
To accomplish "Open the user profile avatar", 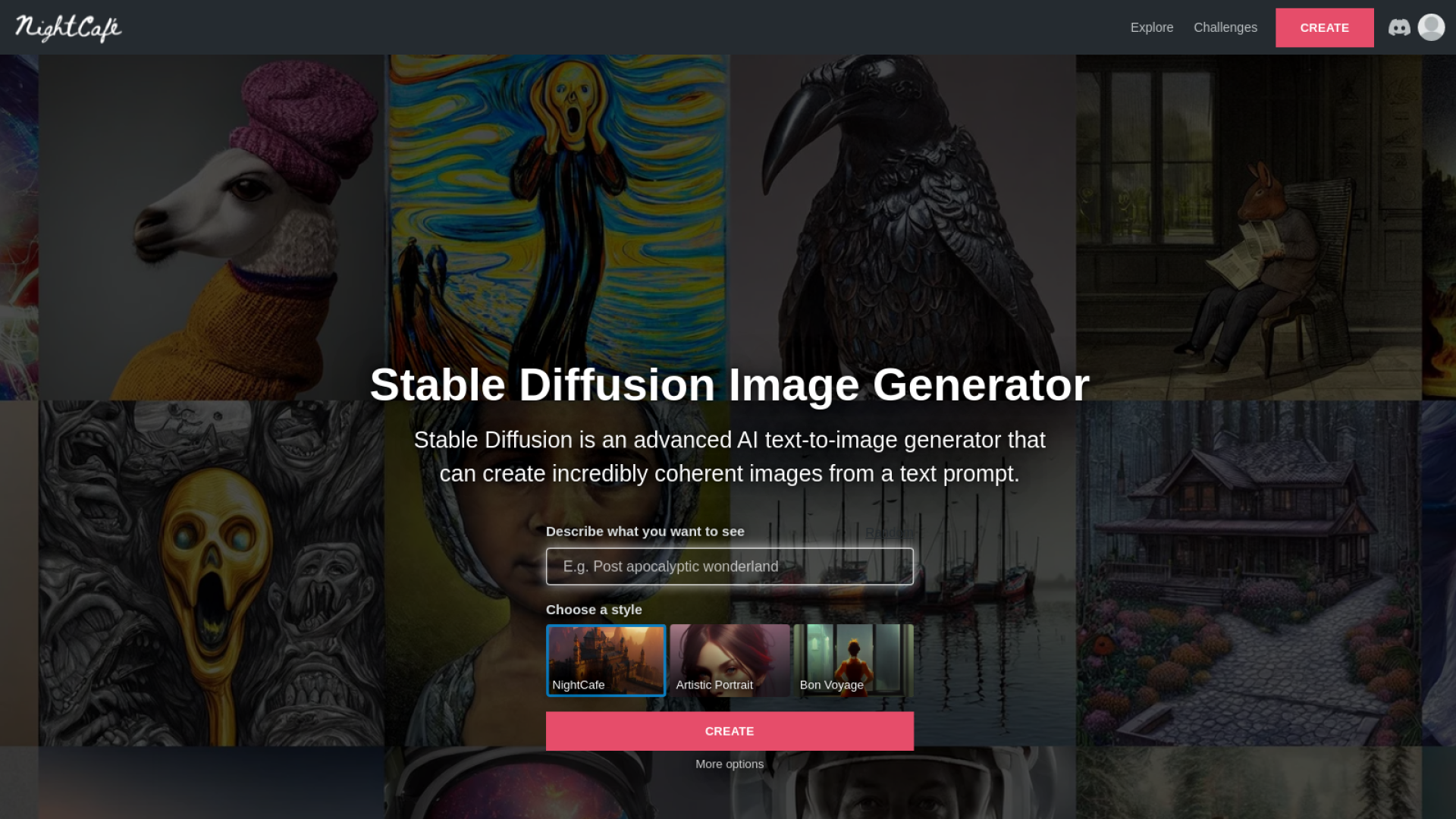I will click(x=1431, y=27).
